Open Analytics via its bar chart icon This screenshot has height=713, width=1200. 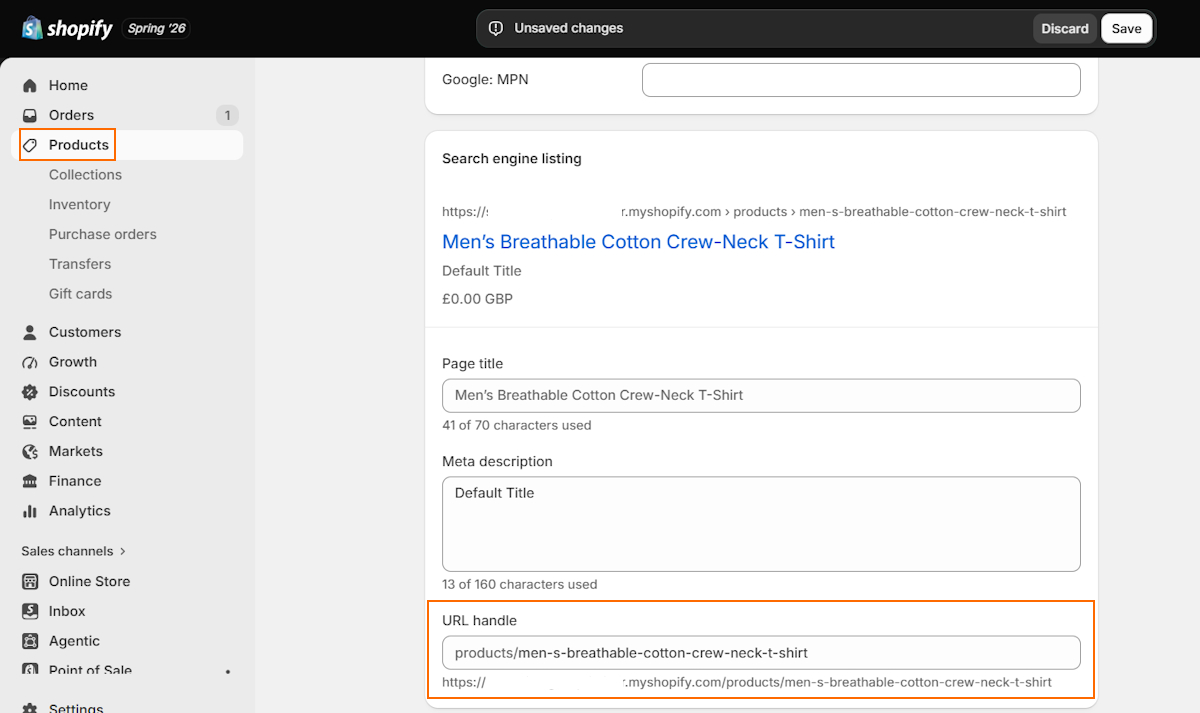[30, 511]
